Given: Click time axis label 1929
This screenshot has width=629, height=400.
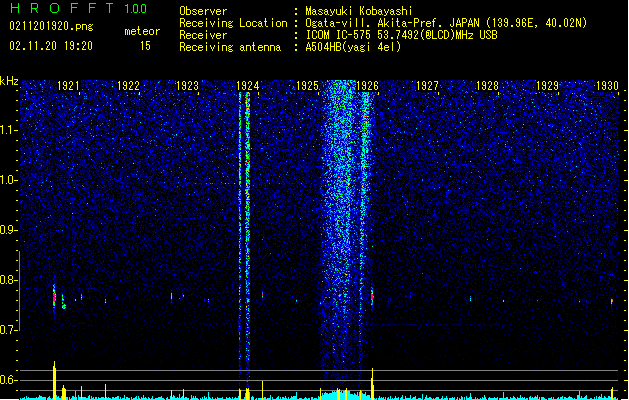Looking at the screenshot, I should coord(547,86).
